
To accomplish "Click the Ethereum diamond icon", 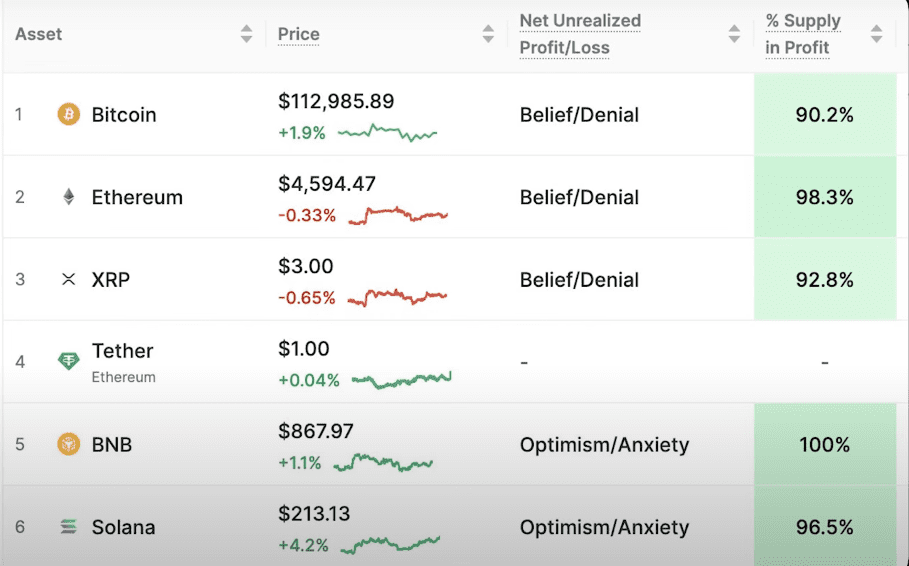I will (68, 197).
